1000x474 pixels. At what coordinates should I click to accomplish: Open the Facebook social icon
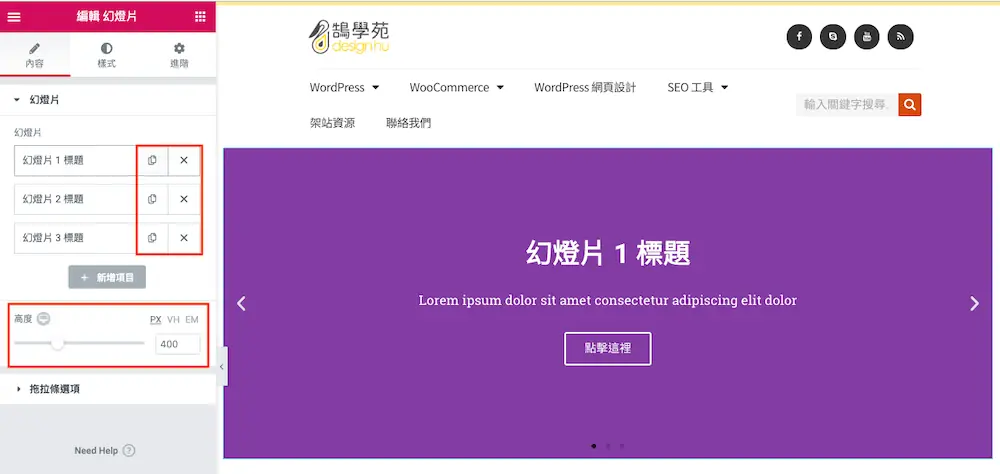tap(799, 37)
